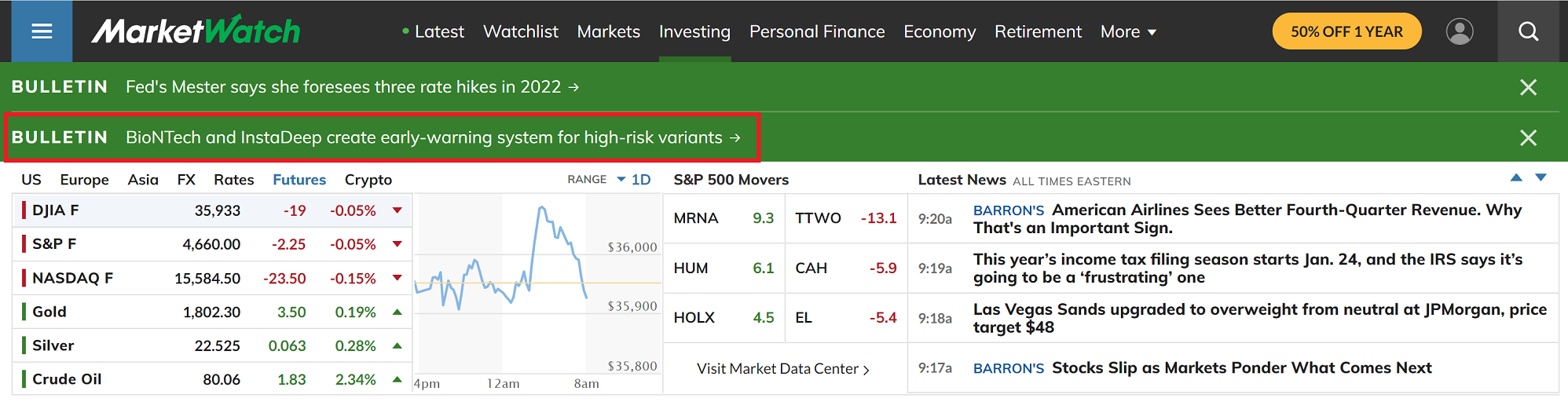
Task: Click the 50% OFF 1 YEAR button
Action: pos(1346,31)
